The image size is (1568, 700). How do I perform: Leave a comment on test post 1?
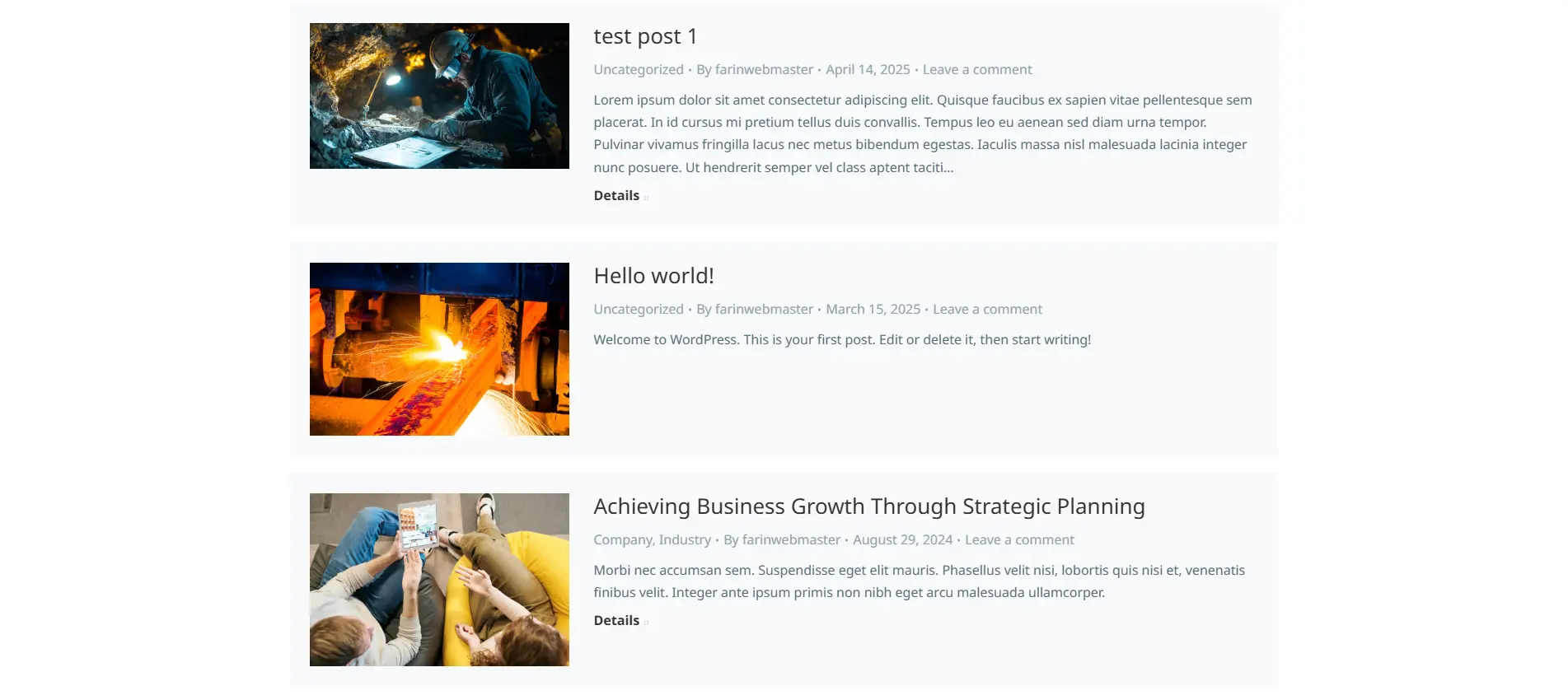tap(976, 70)
